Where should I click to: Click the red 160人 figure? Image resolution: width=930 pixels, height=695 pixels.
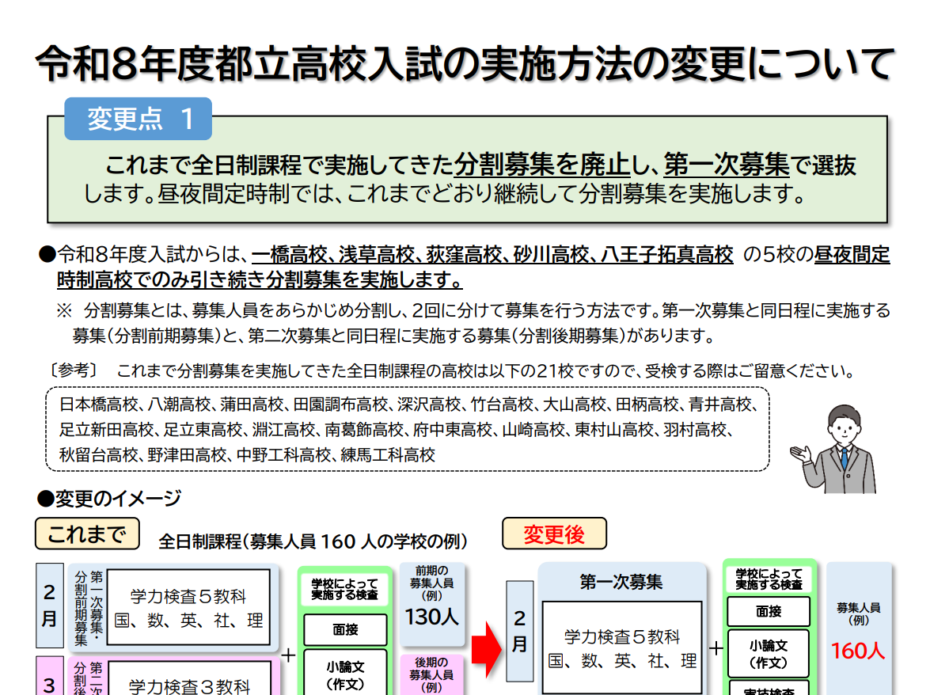[858, 651]
